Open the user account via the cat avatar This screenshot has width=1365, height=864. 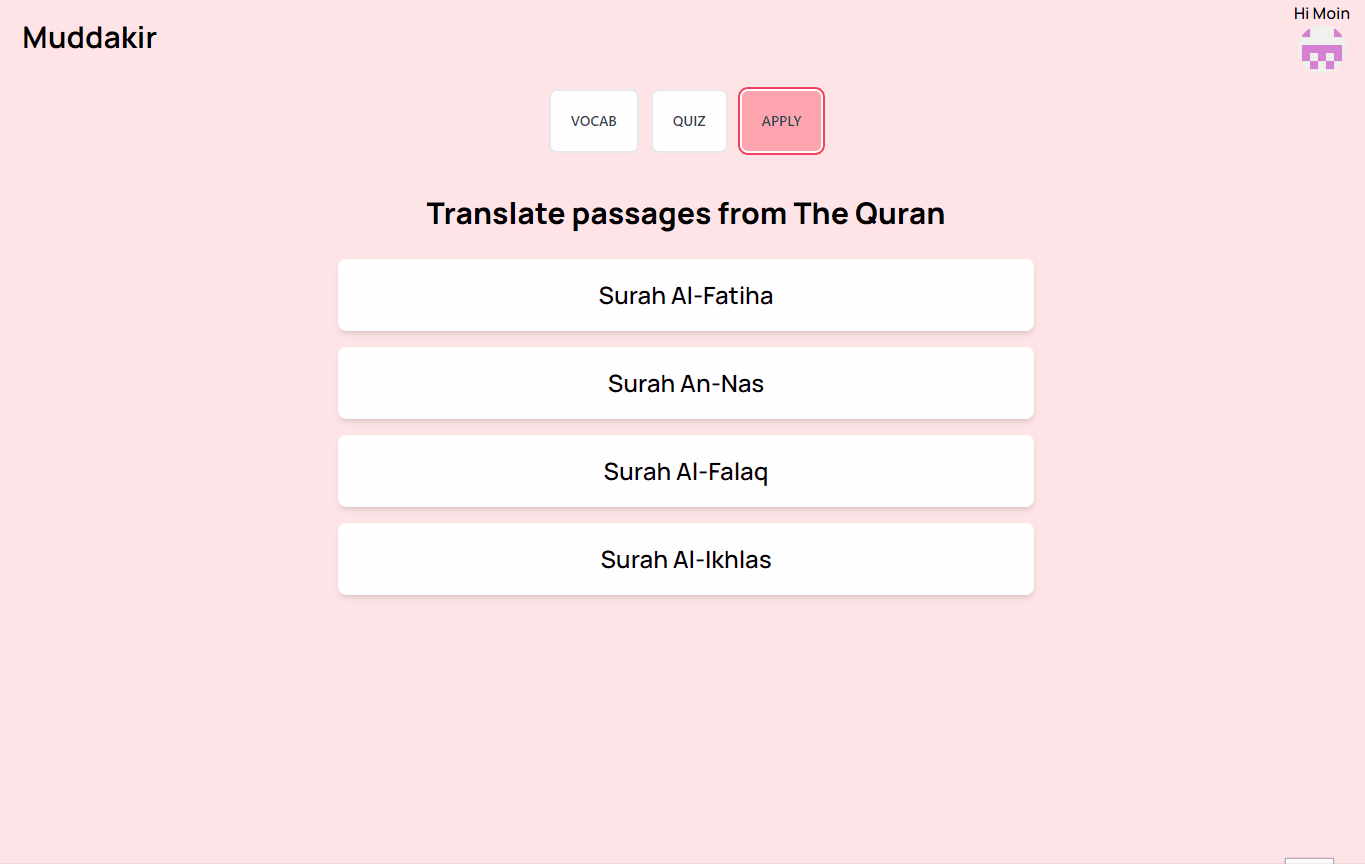1321,47
